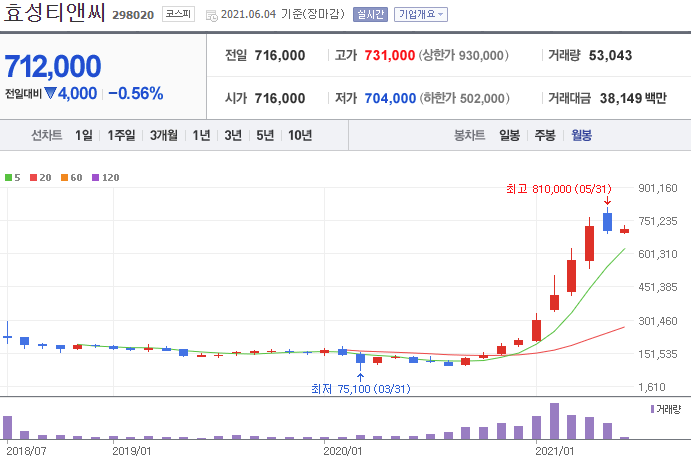Click the 451,385 y-axis label
This screenshot has width=691, height=462.
click(x=658, y=287)
